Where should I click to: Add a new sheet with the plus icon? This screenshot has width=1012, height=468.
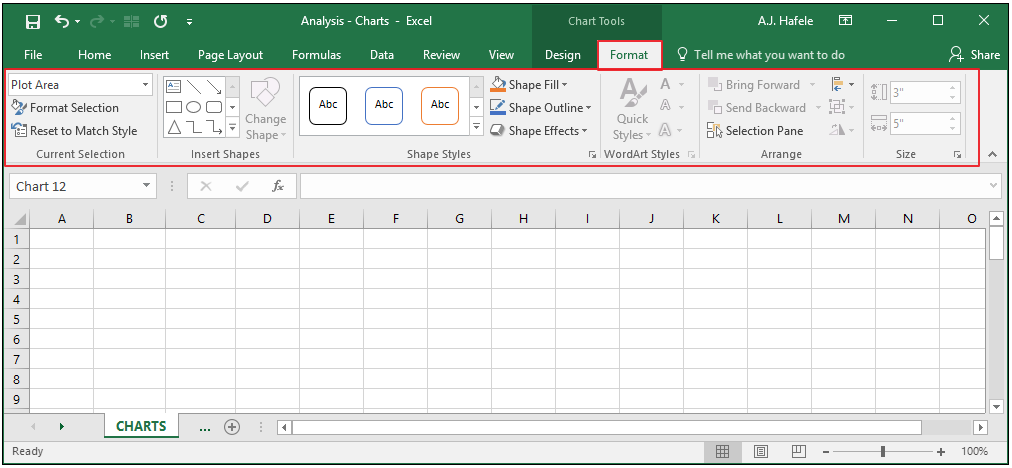coord(232,427)
